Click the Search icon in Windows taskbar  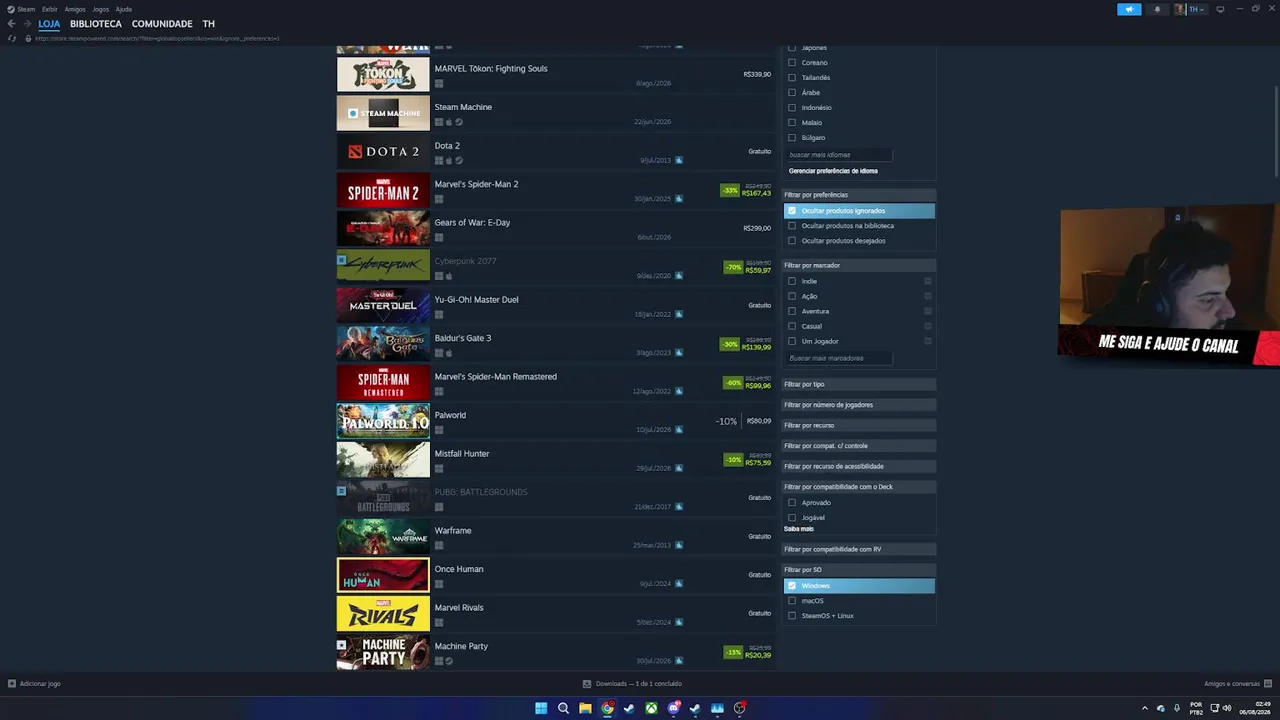tap(563, 708)
